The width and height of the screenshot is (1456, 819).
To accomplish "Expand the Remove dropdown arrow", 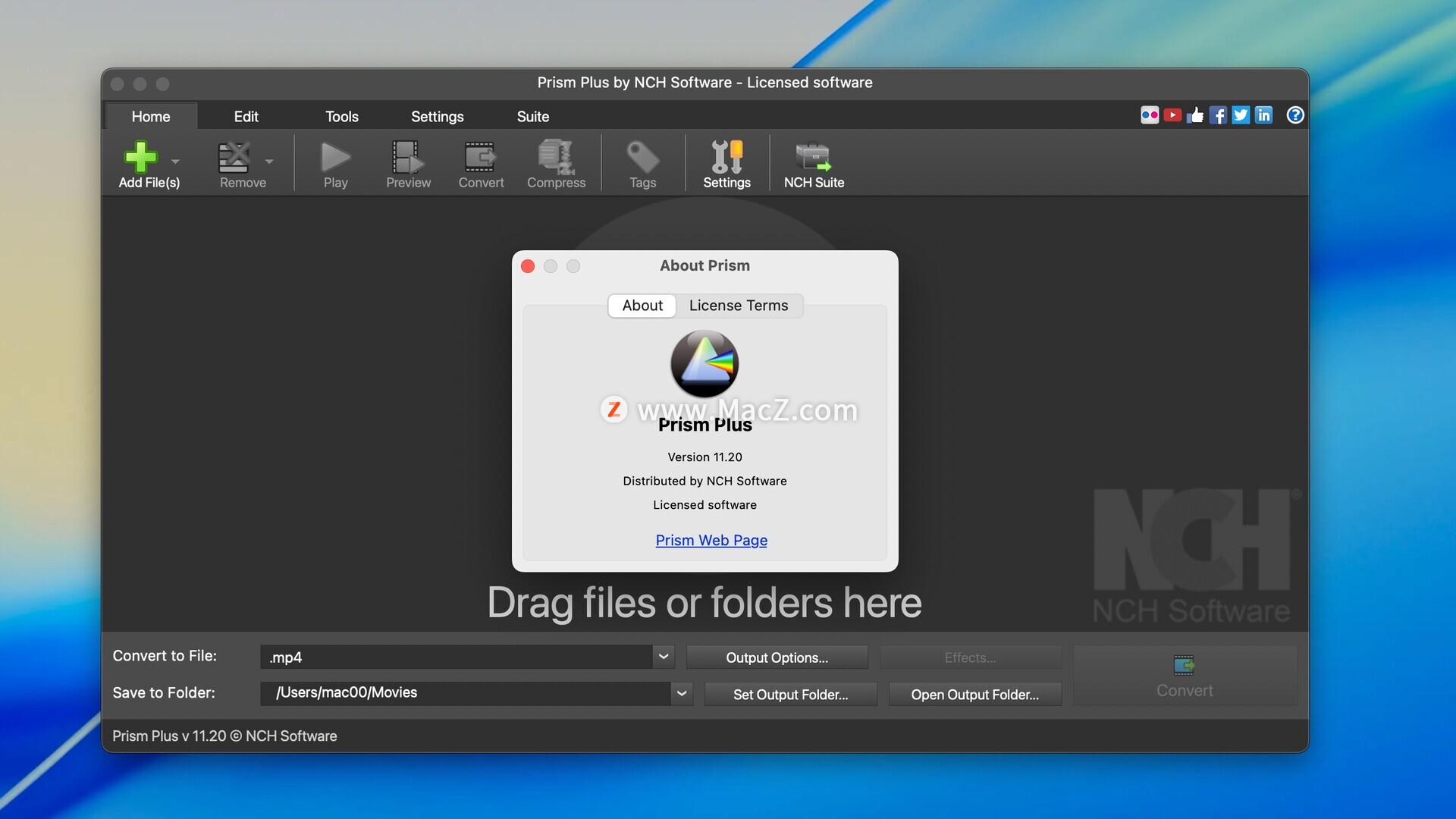I will (x=269, y=162).
